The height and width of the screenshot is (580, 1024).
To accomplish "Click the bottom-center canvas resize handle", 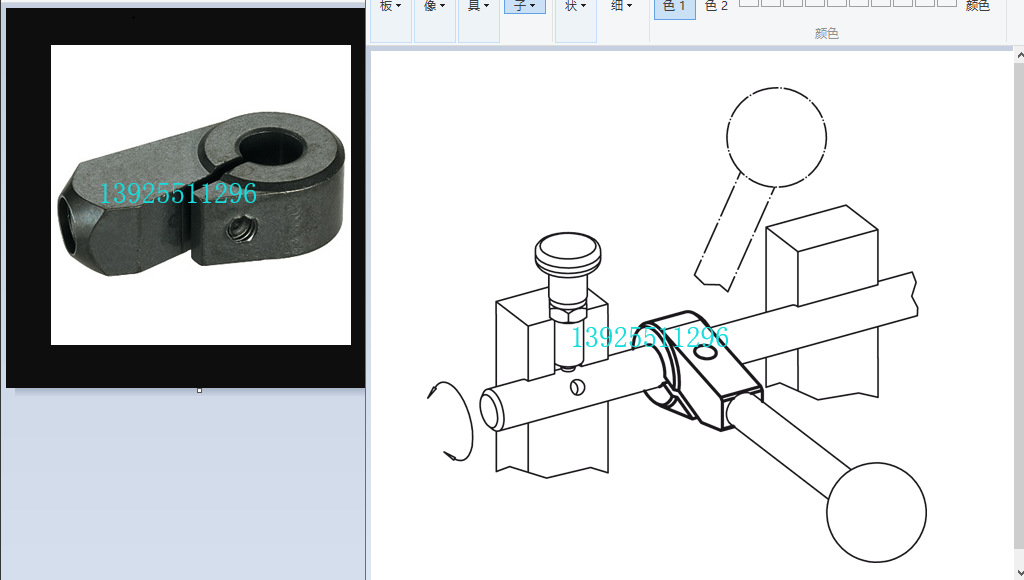I will 199,390.
